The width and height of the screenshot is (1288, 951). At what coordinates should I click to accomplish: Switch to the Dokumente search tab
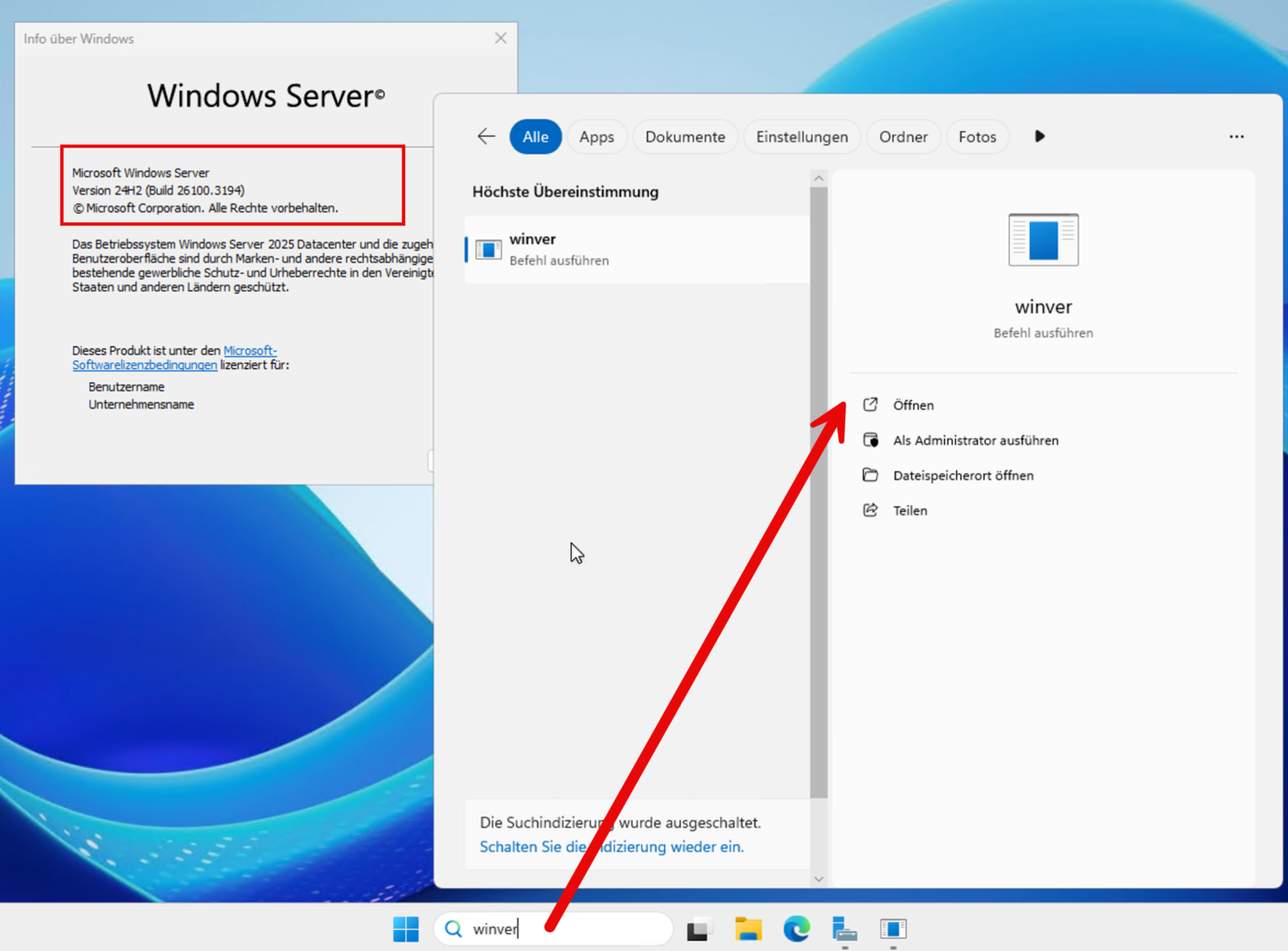click(685, 137)
